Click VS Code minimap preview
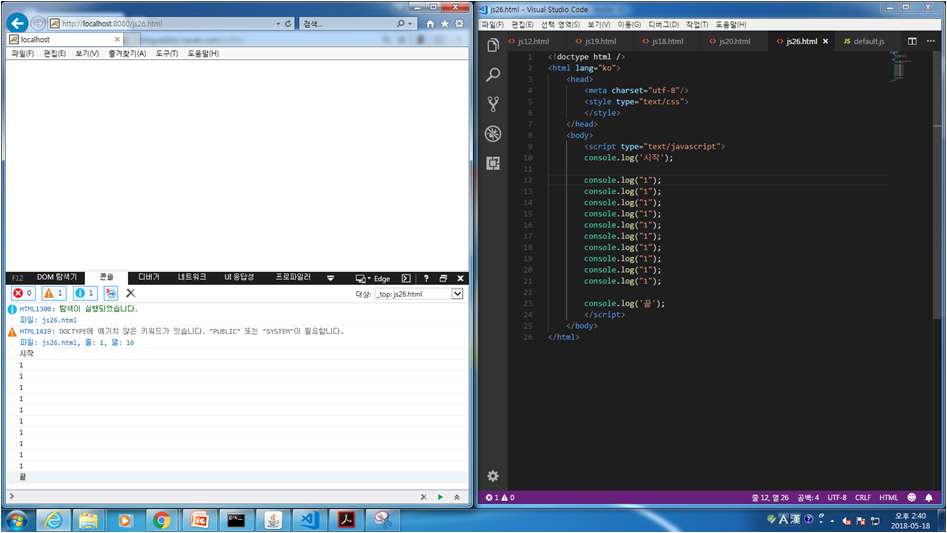This screenshot has height=533, width=947. [899, 66]
